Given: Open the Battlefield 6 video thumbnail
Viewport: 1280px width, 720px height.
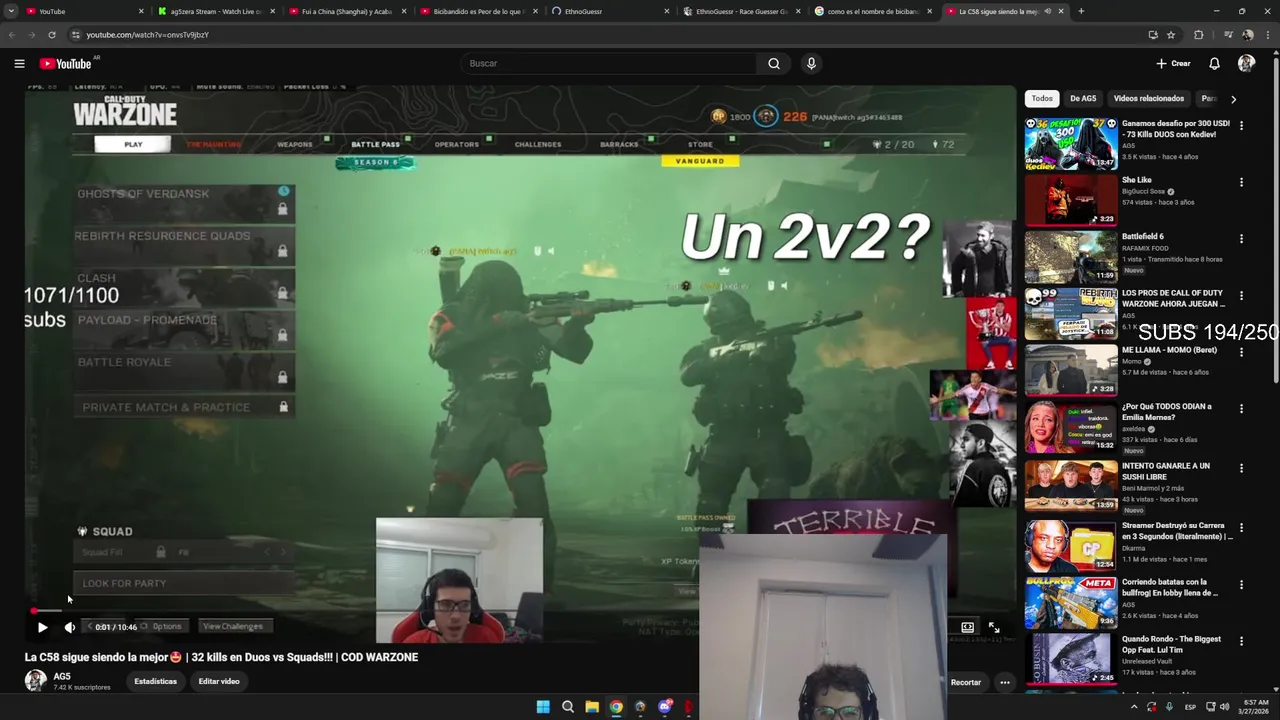Looking at the screenshot, I should (x=1071, y=257).
